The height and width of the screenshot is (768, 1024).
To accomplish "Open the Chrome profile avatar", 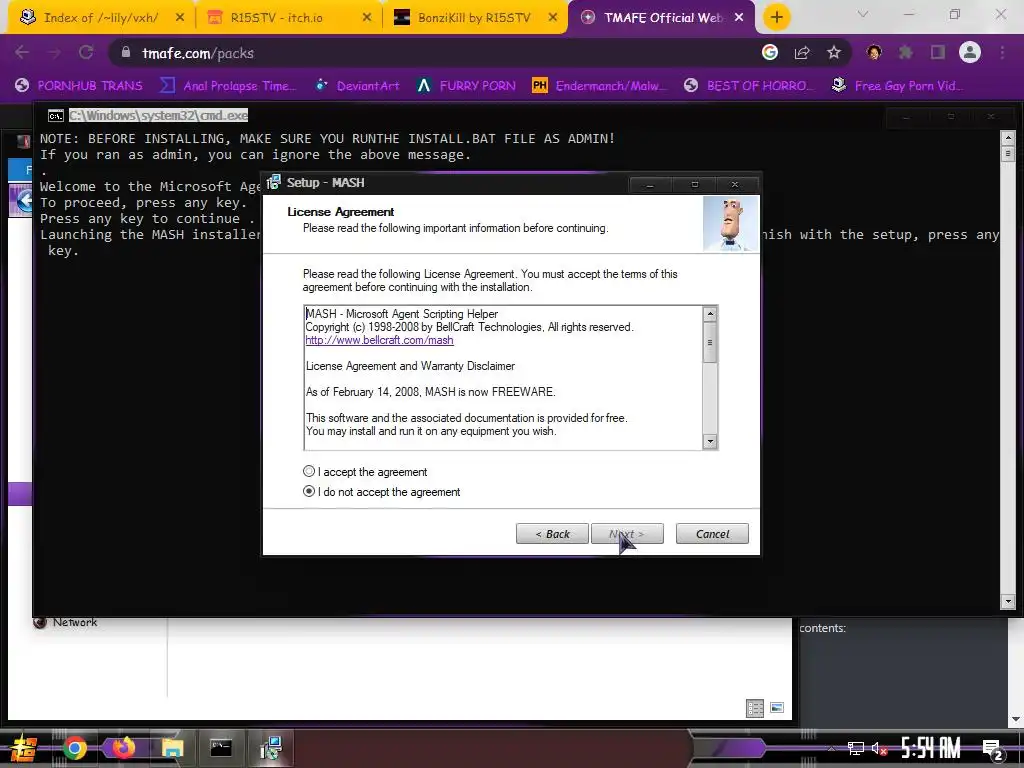I will [970, 52].
